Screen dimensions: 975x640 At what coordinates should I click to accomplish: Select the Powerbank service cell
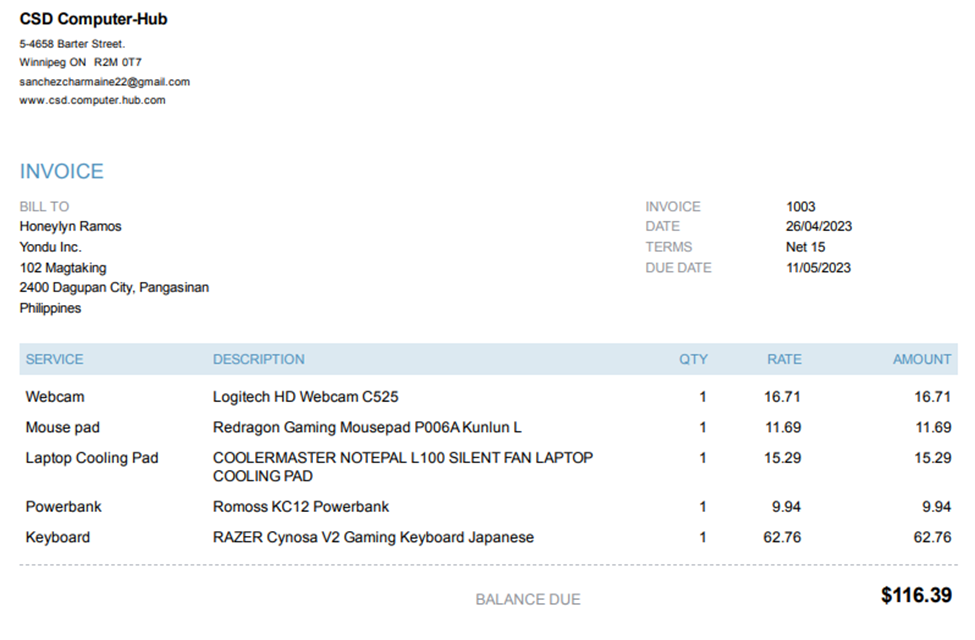point(63,507)
